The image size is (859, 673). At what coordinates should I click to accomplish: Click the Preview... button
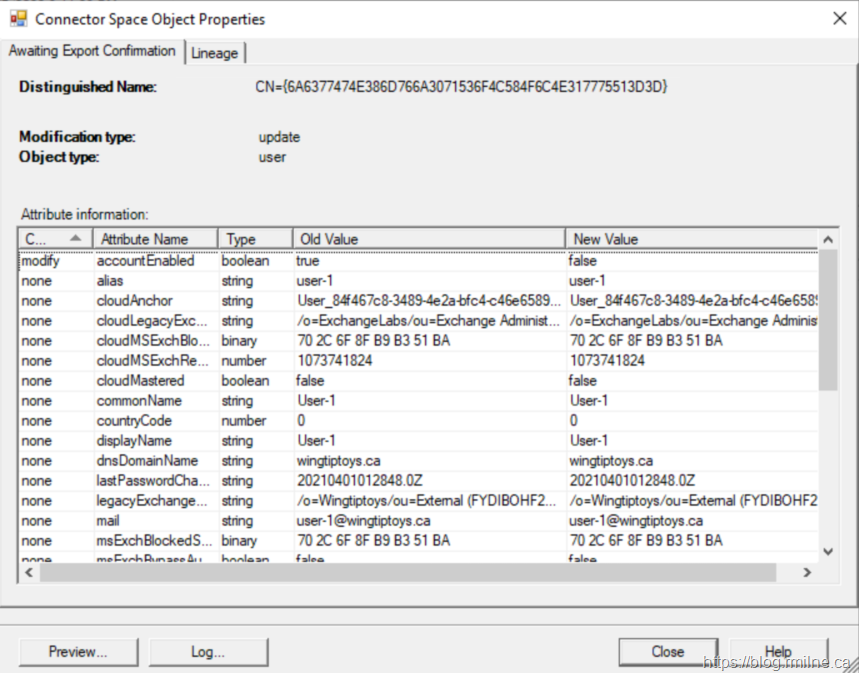point(78,652)
